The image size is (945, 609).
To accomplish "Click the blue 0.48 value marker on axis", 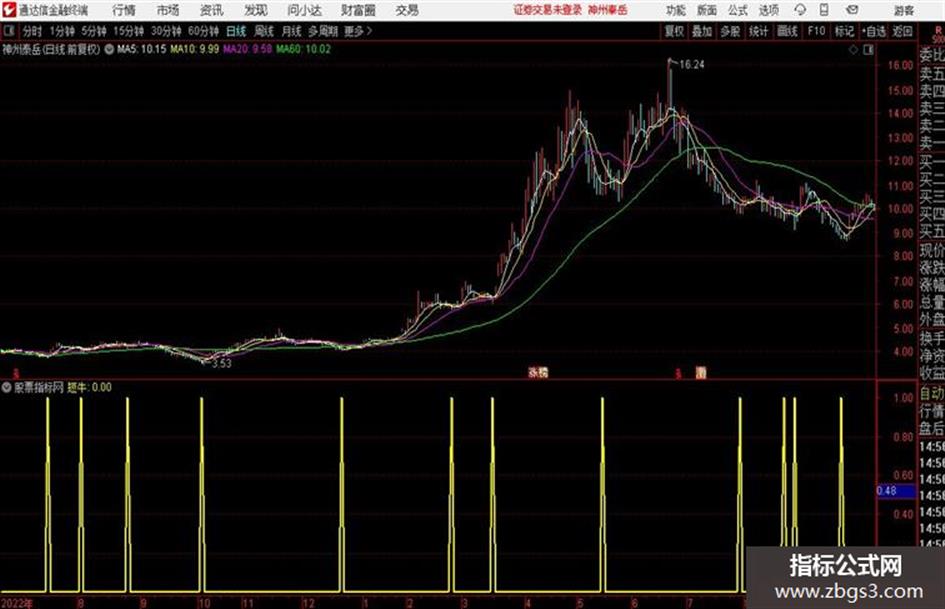I will (896, 491).
